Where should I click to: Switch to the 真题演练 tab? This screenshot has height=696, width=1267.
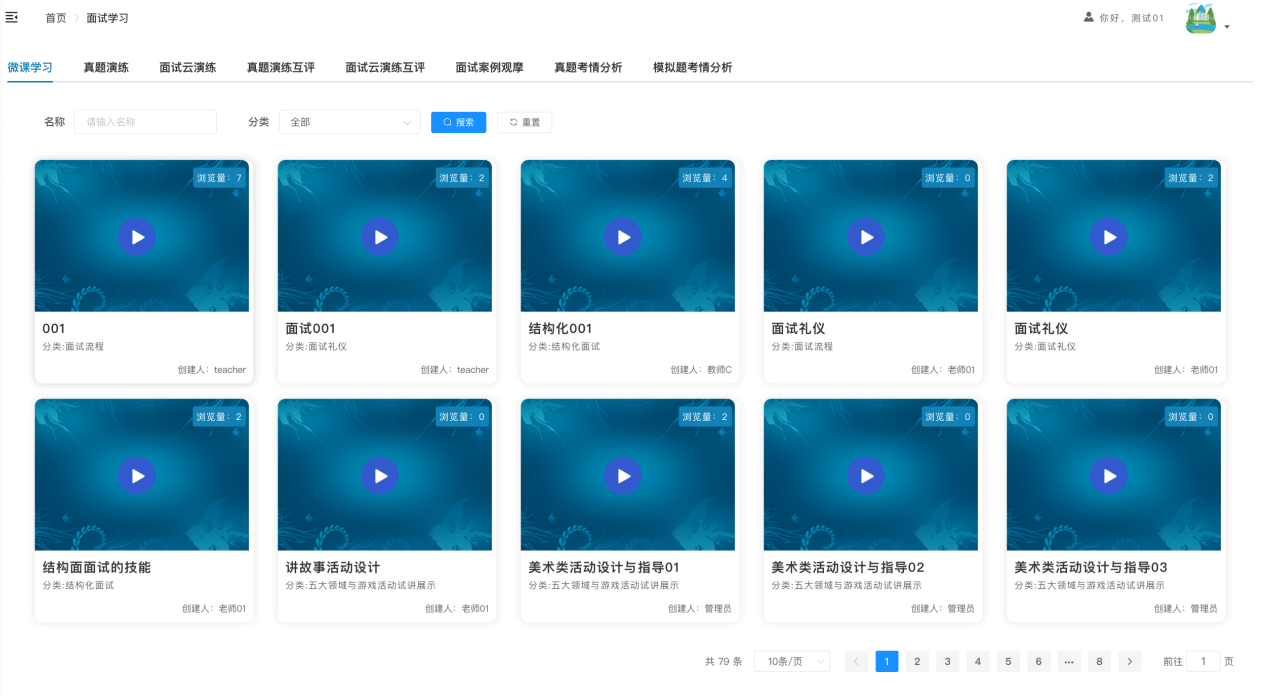[x=106, y=68]
